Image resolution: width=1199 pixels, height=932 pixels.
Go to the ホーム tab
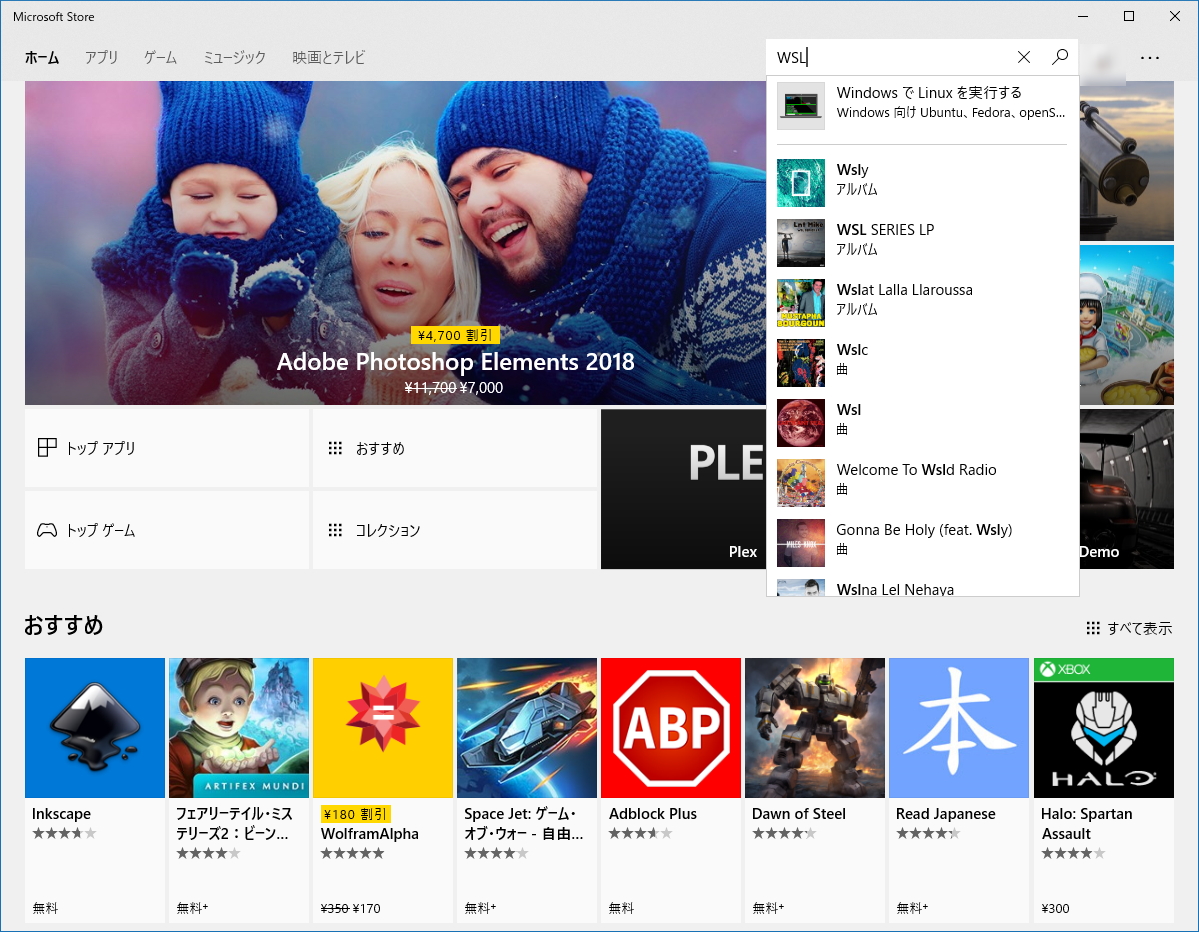(x=41, y=57)
